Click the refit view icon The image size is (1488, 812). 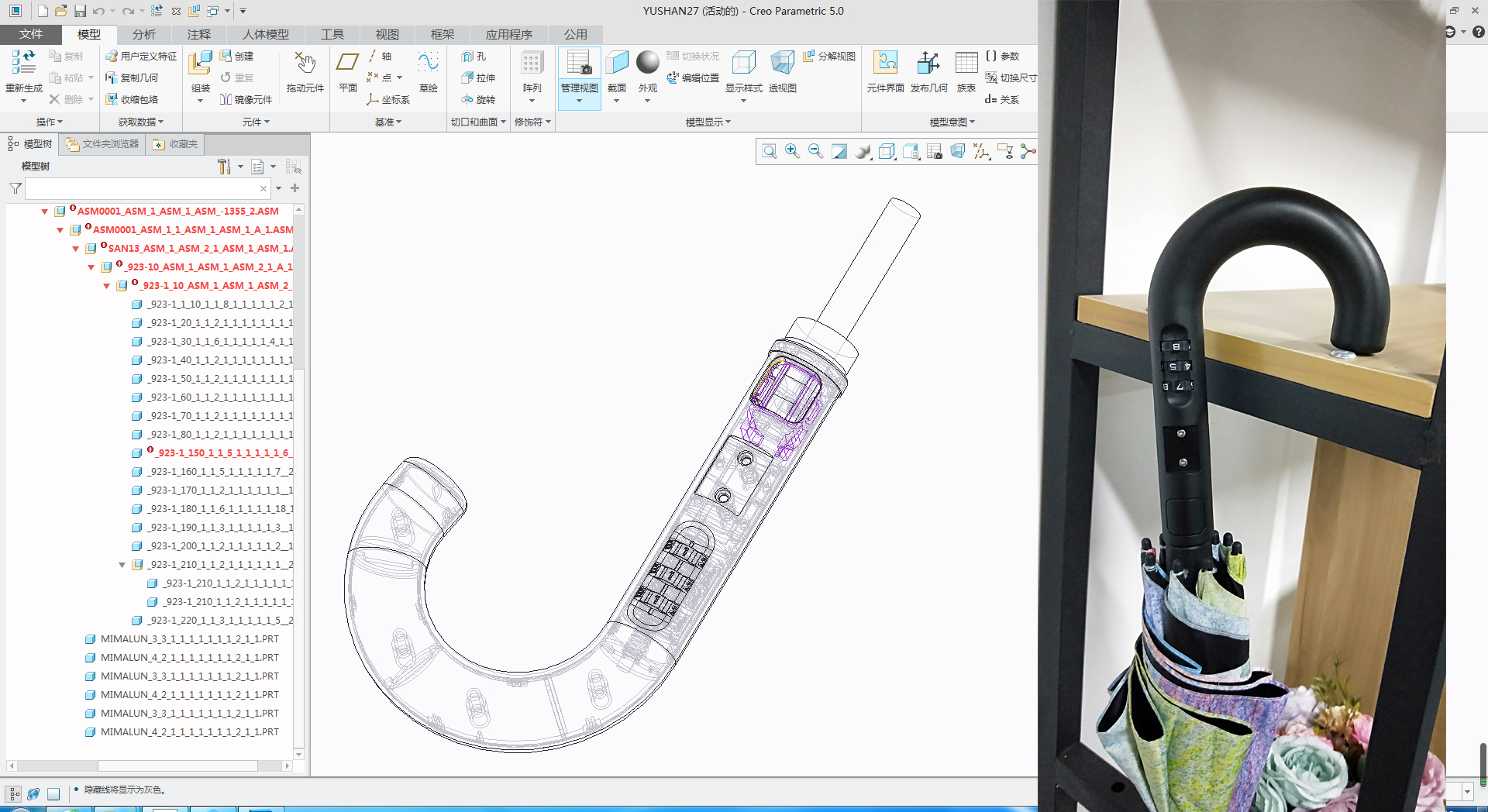coord(769,151)
